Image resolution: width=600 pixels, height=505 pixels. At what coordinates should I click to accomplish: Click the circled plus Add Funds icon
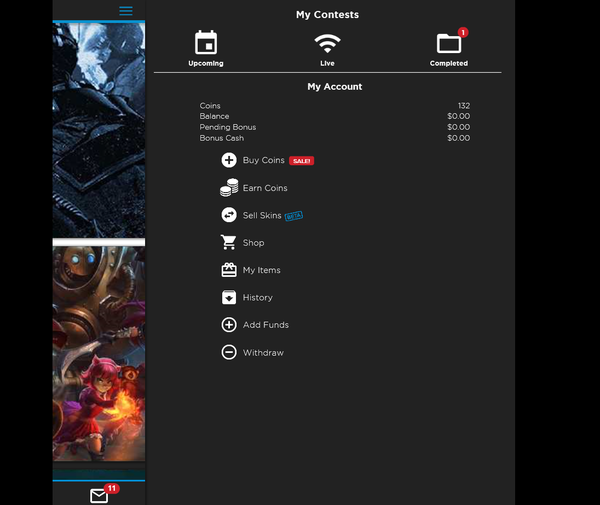pyautogui.click(x=229, y=325)
